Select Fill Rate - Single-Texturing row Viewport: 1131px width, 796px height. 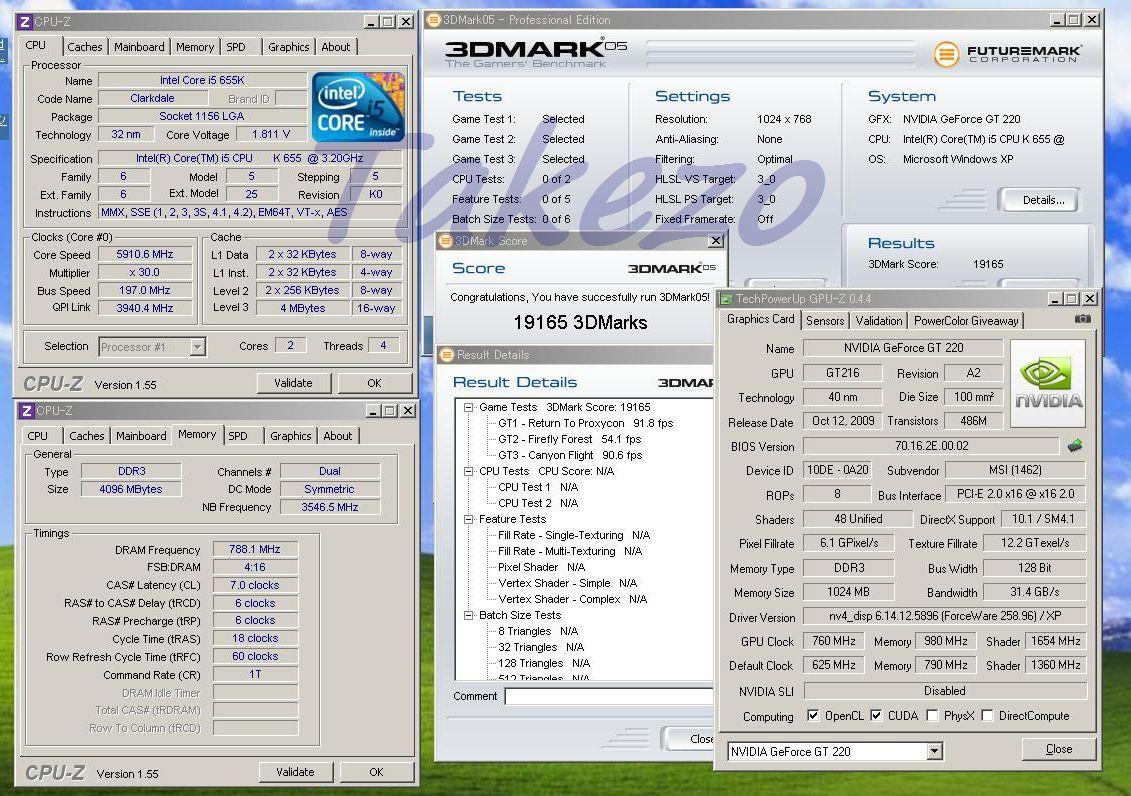573,535
